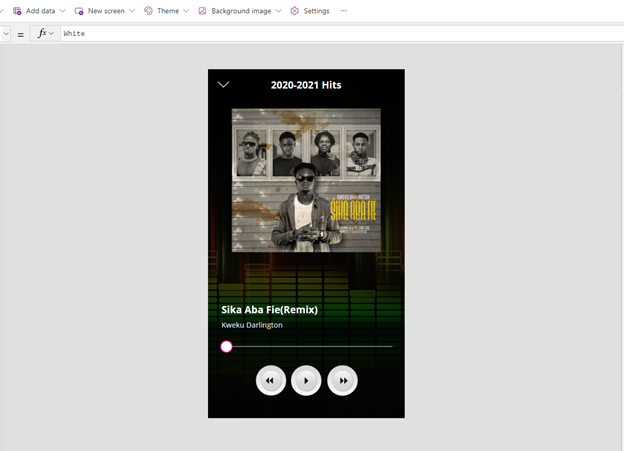Expand the New screen dropdown arrow
This screenshot has height=451, width=624.
pos(132,11)
